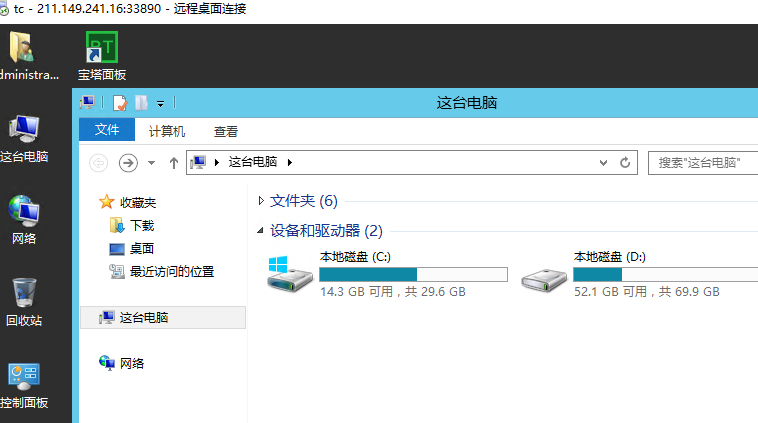Click the forward navigation arrow

coord(128,162)
